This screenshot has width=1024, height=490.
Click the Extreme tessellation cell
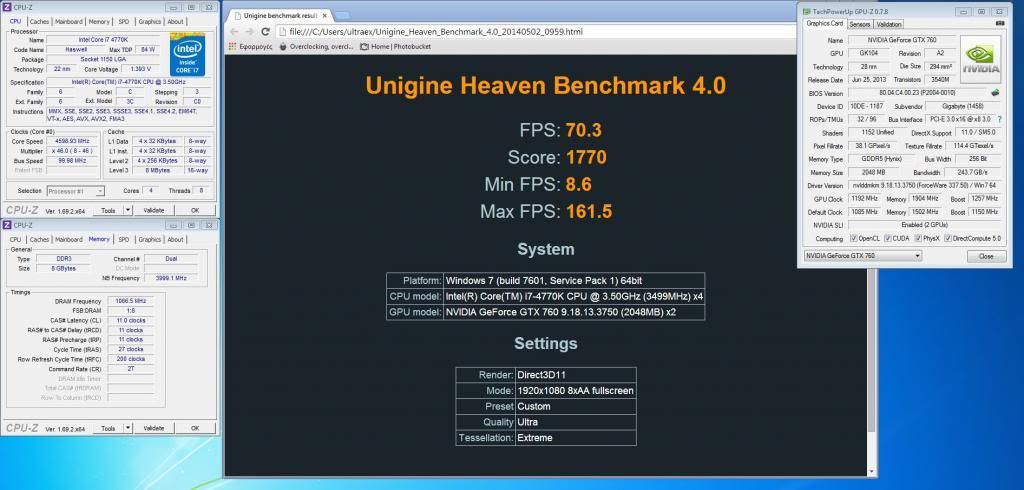[575, 438]
